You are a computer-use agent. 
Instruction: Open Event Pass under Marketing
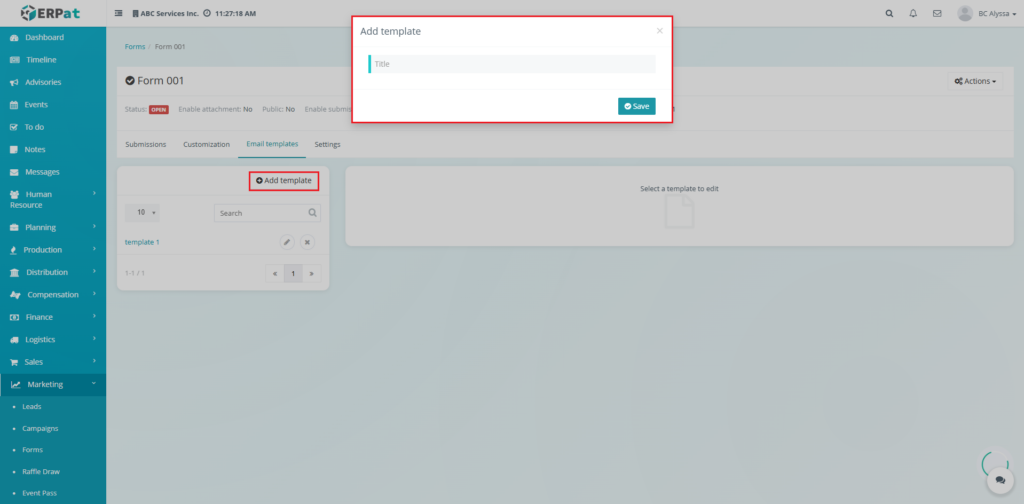click(39, 493)
